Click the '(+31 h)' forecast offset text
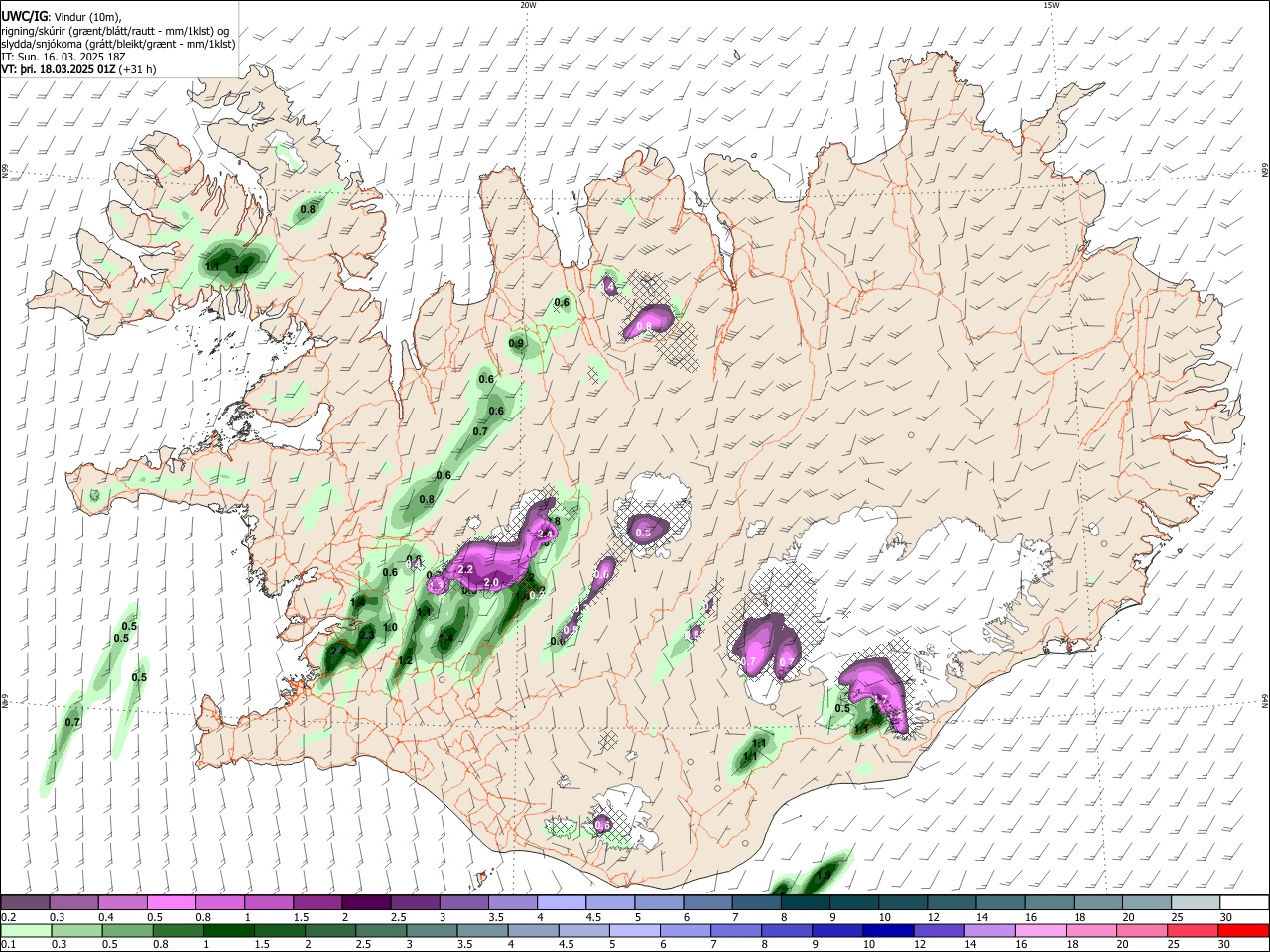 click(138, 69)
